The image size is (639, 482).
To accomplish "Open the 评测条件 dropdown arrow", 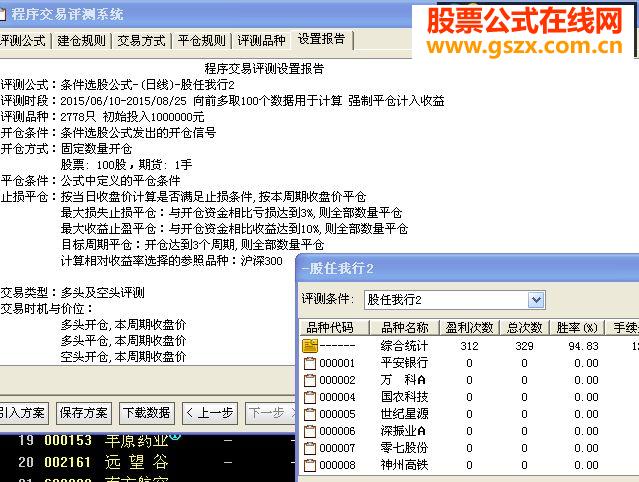I will (x=536, y=300).
